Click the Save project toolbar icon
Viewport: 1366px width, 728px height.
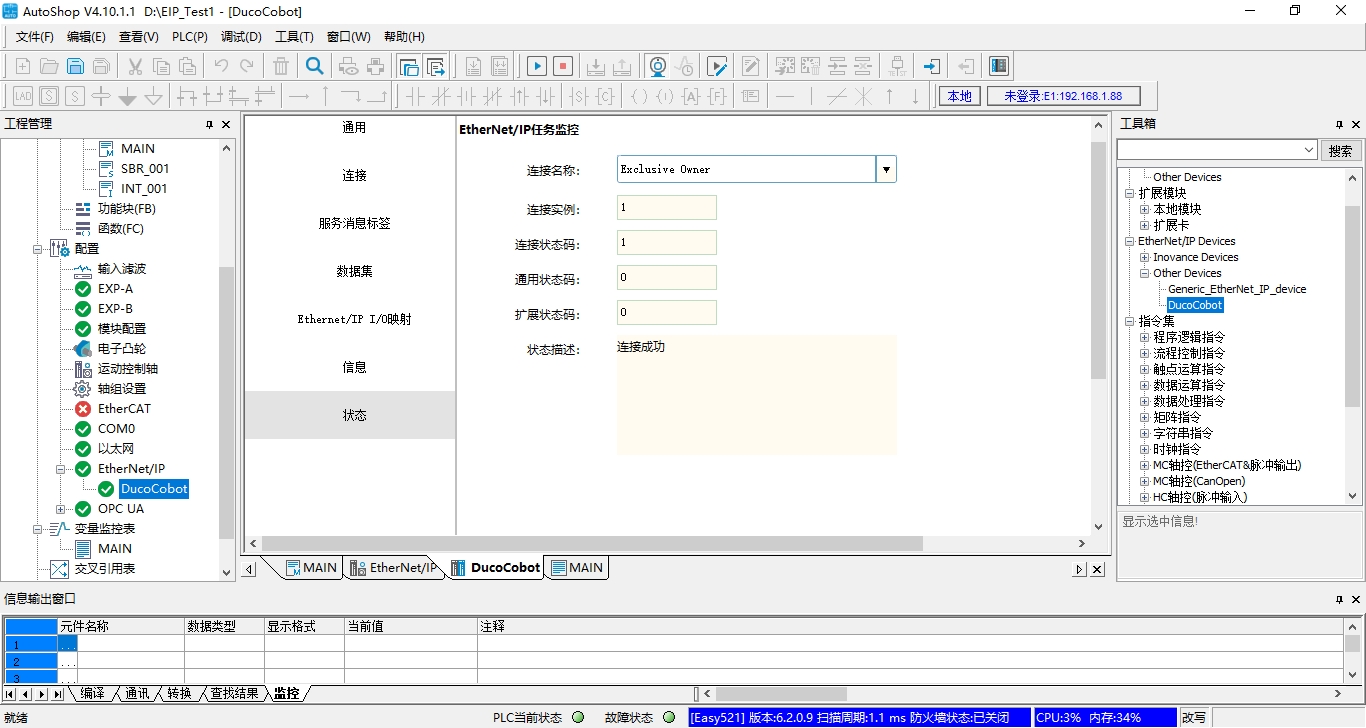(75, 66)
